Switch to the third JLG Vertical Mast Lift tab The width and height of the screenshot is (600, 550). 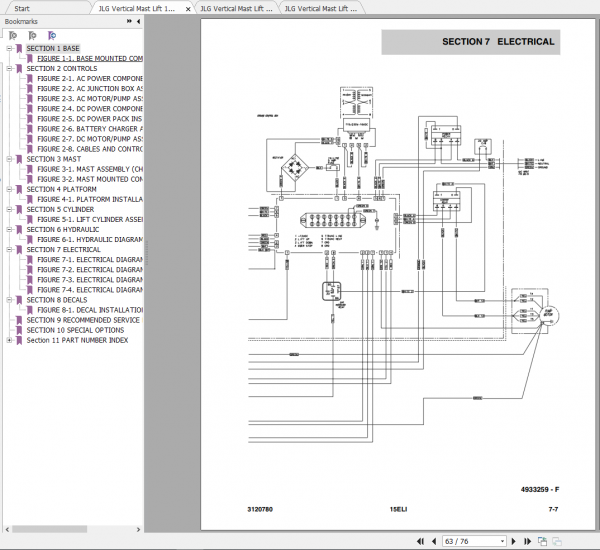[x=321, y=8]
